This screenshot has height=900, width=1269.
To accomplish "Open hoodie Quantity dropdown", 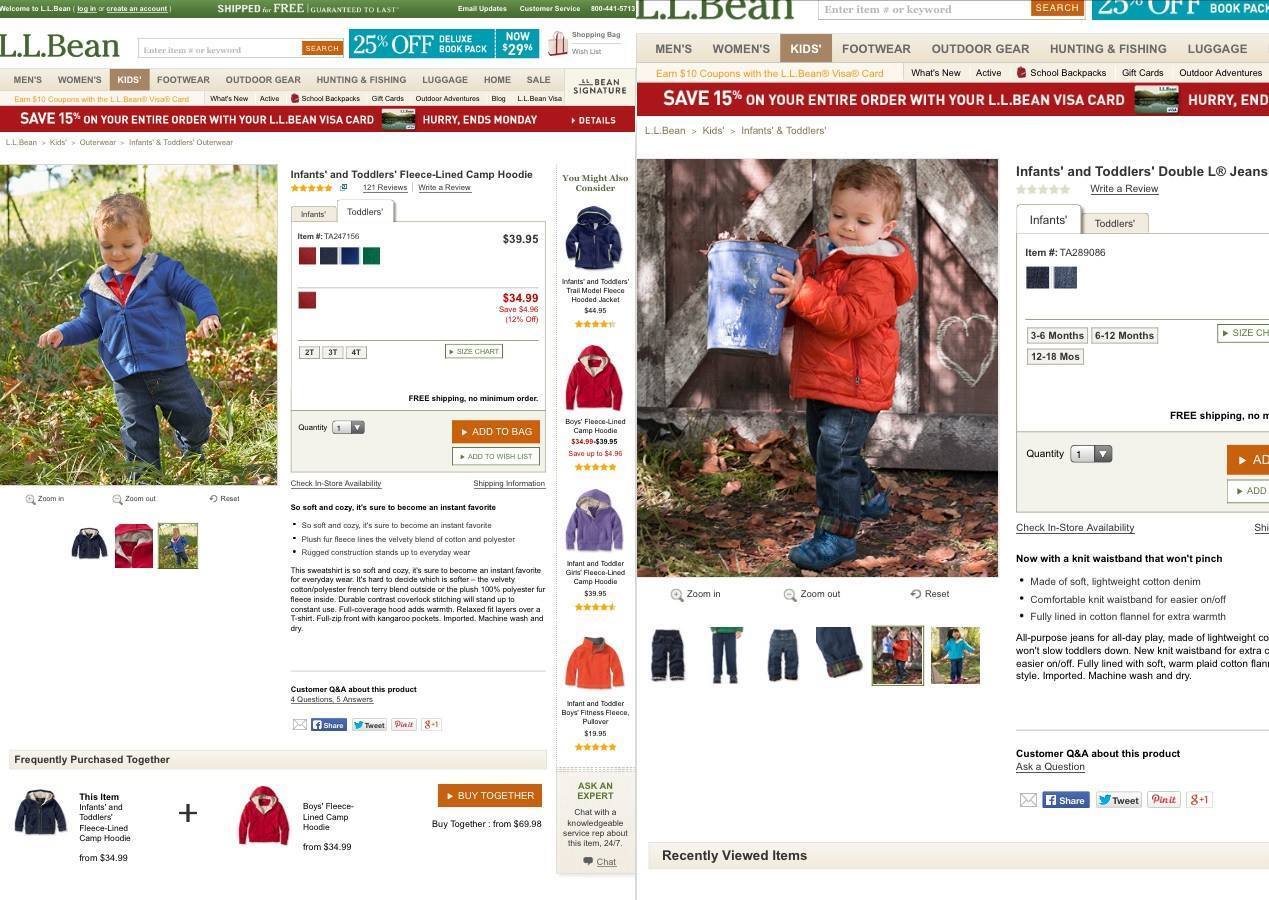I will pyautogui.click(x=348, y=428).
